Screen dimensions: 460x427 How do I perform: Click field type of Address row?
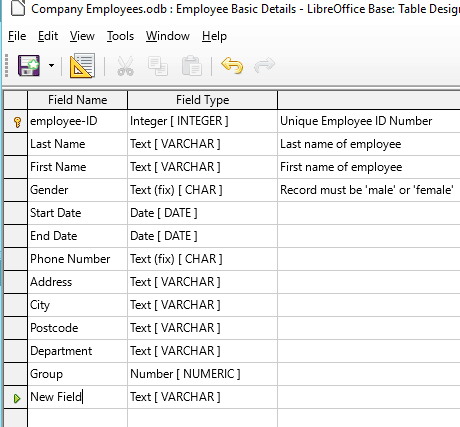point(202,282)
